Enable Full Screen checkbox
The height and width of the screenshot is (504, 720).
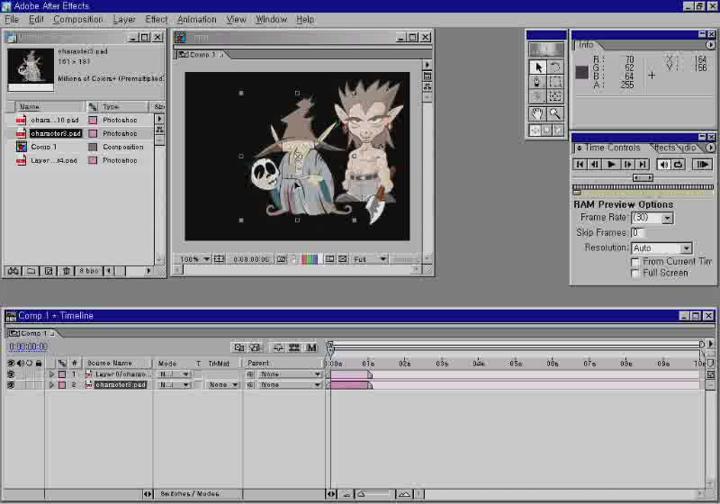636,274
